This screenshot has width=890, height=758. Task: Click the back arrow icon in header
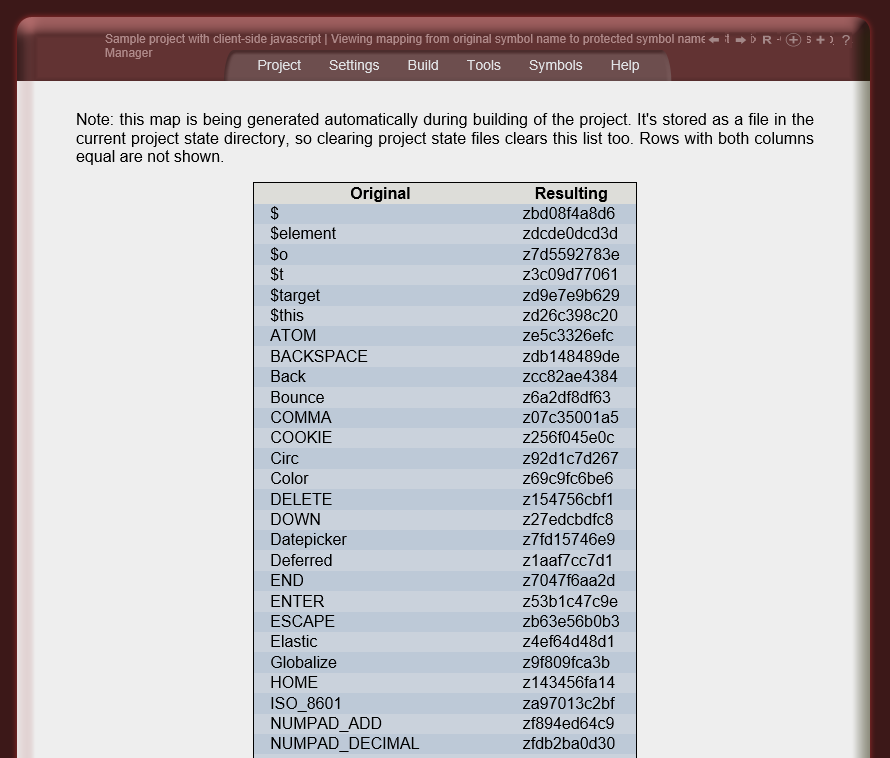click(714, 40)
